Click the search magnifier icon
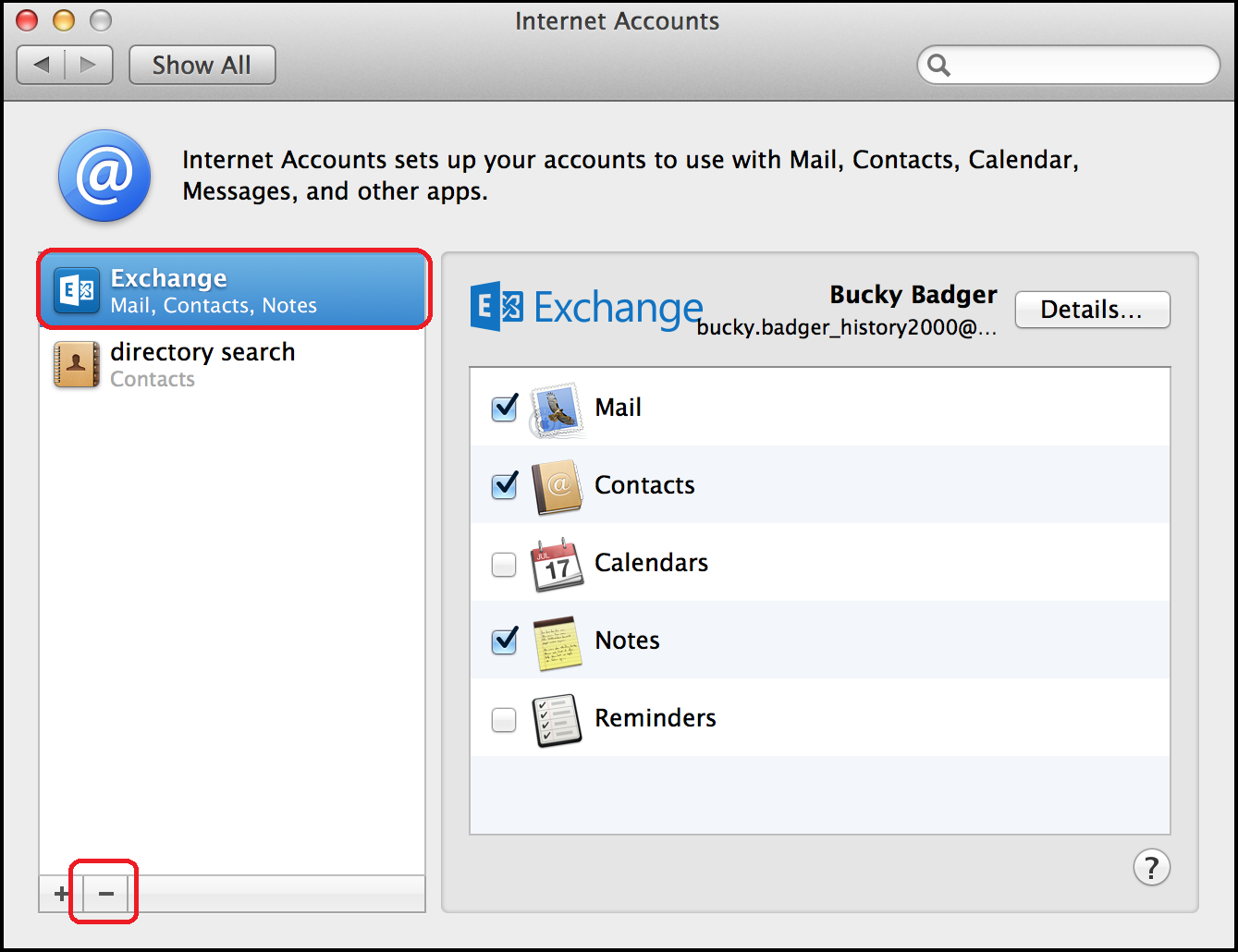 [x=938, y=66]
